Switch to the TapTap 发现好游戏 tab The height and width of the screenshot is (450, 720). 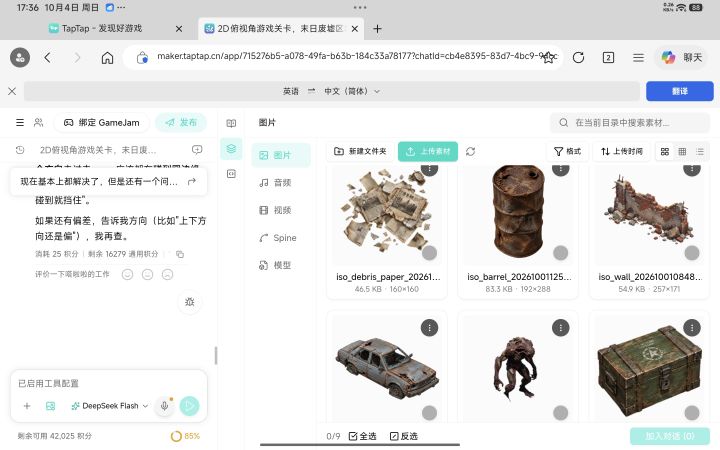(x=101, y=28)
